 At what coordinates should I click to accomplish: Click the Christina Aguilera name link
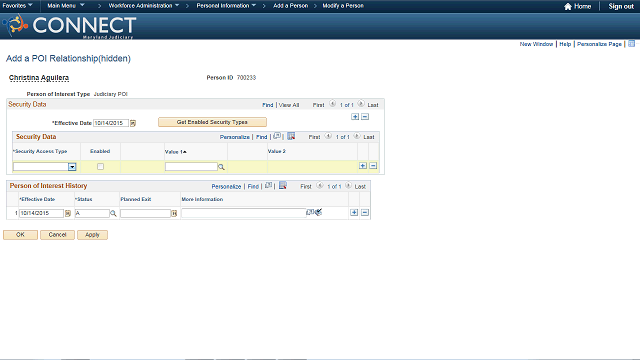click(x=39, y=78)
